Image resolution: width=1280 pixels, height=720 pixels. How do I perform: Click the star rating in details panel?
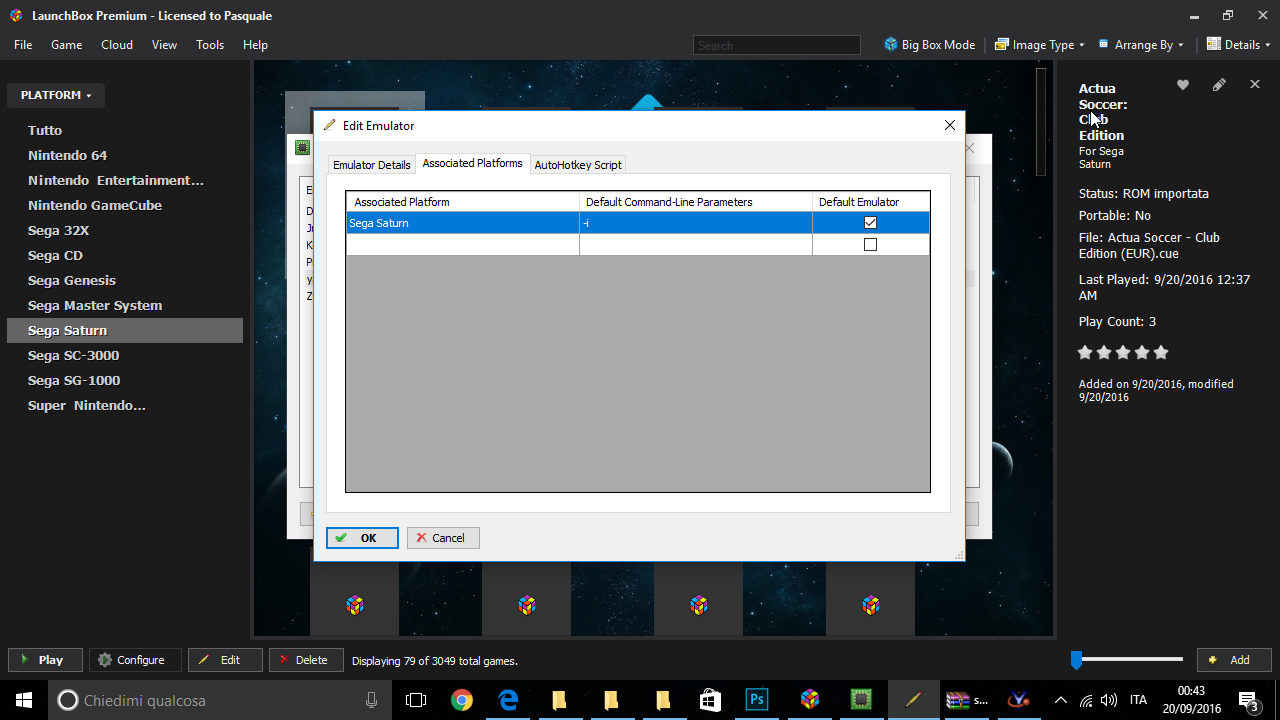coord(1123,352)
